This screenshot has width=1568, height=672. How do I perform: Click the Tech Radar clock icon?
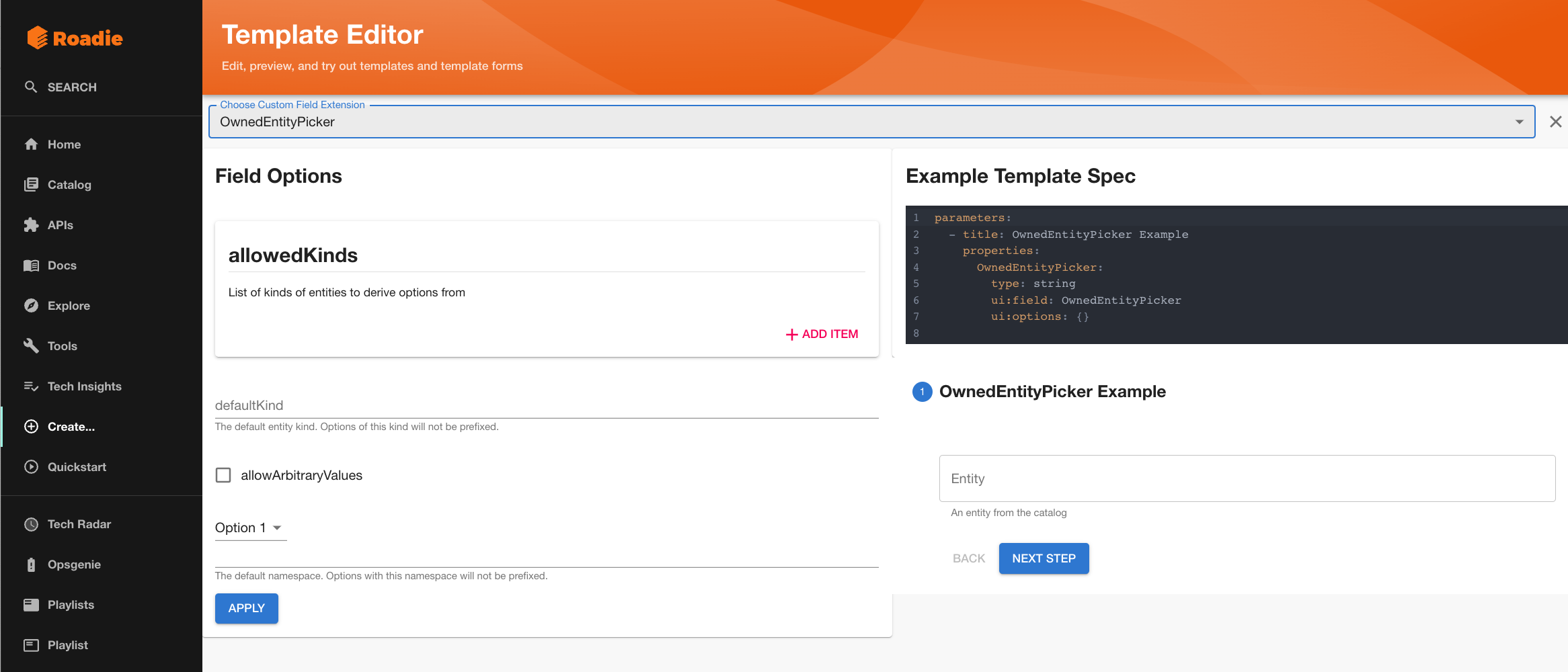tap(31, 523)
